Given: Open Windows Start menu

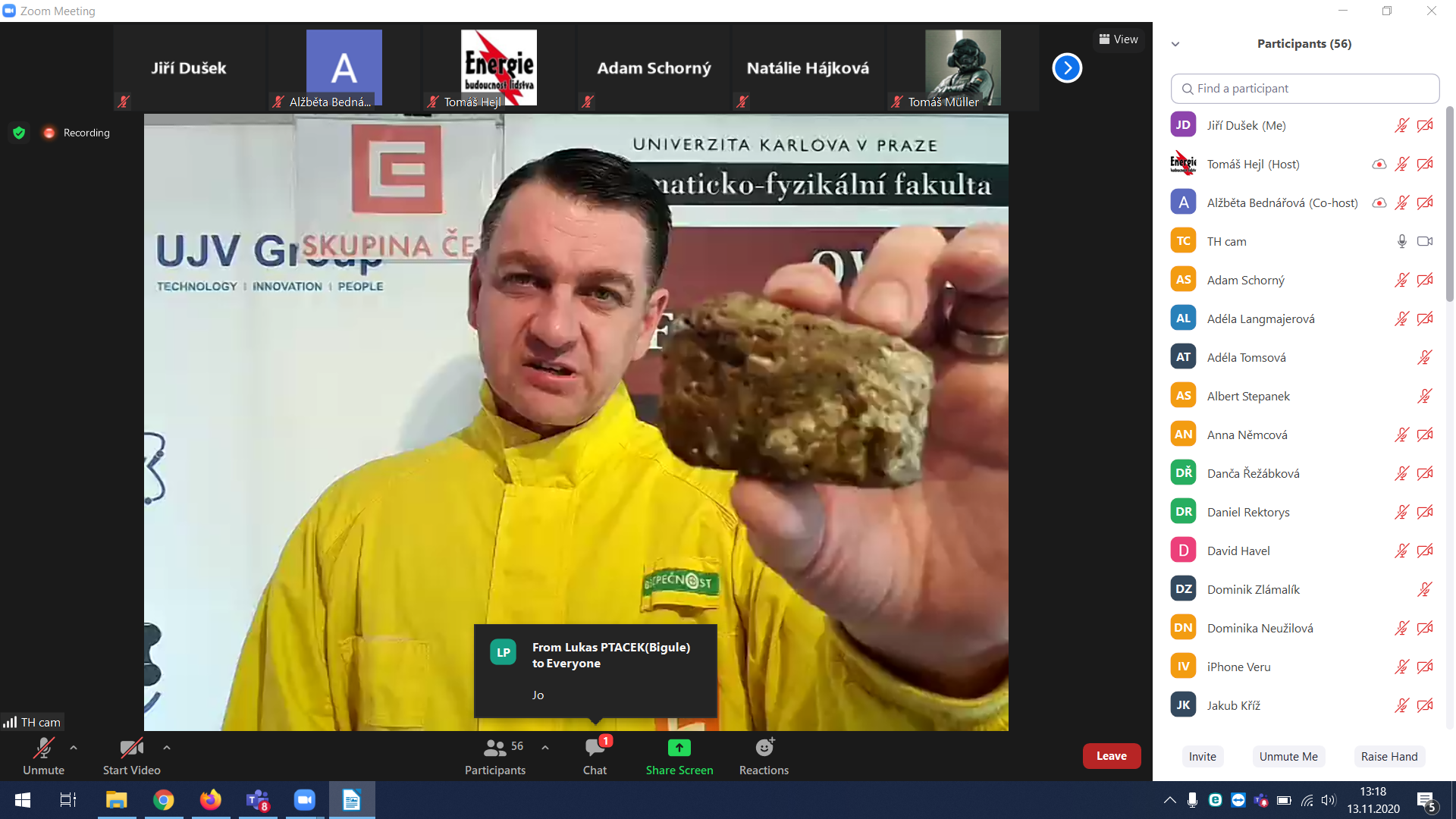Looking at the screenshot, I should pos(23,800).
